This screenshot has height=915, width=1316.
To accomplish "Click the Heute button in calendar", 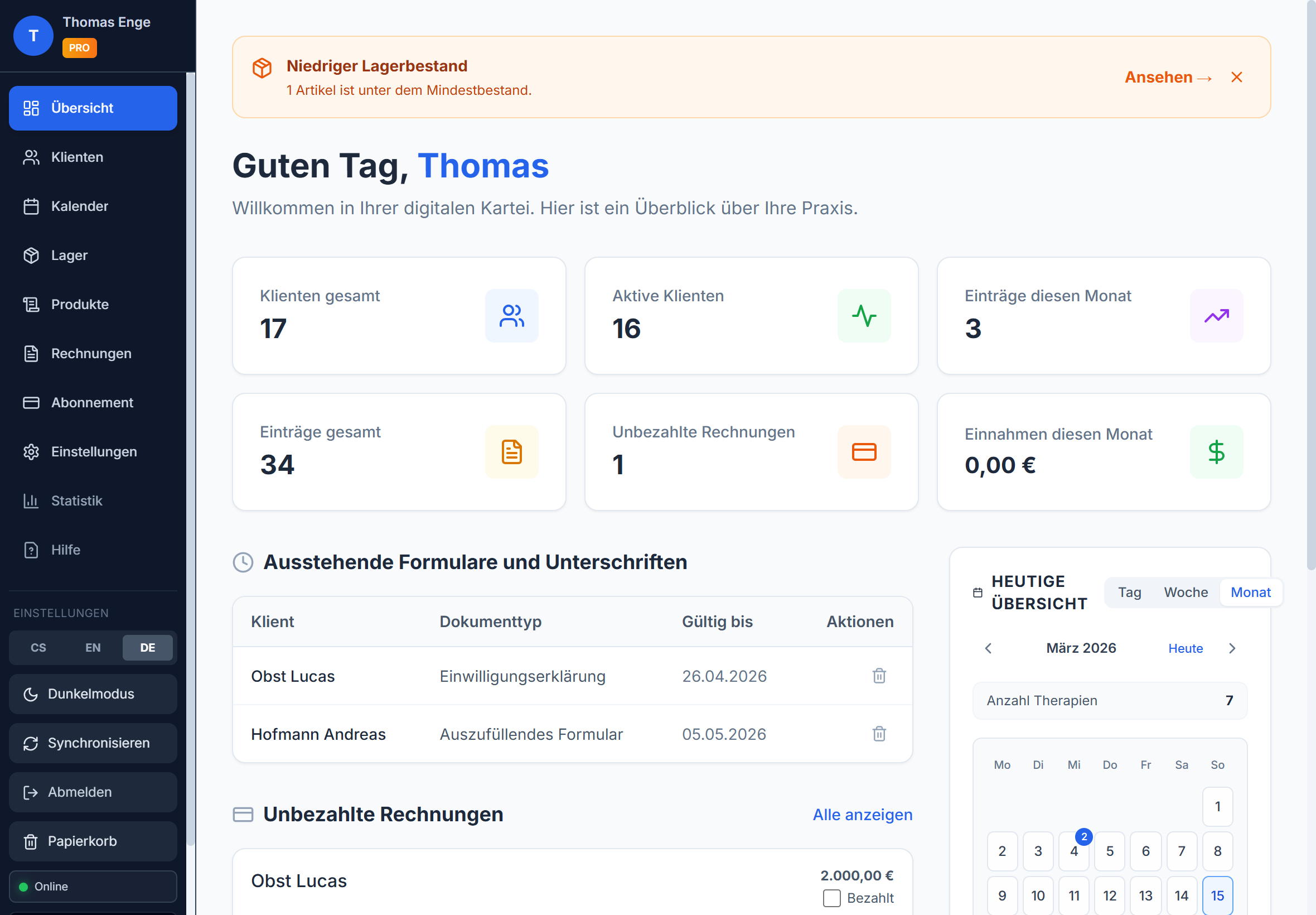I will click(x=1185, y=648).
